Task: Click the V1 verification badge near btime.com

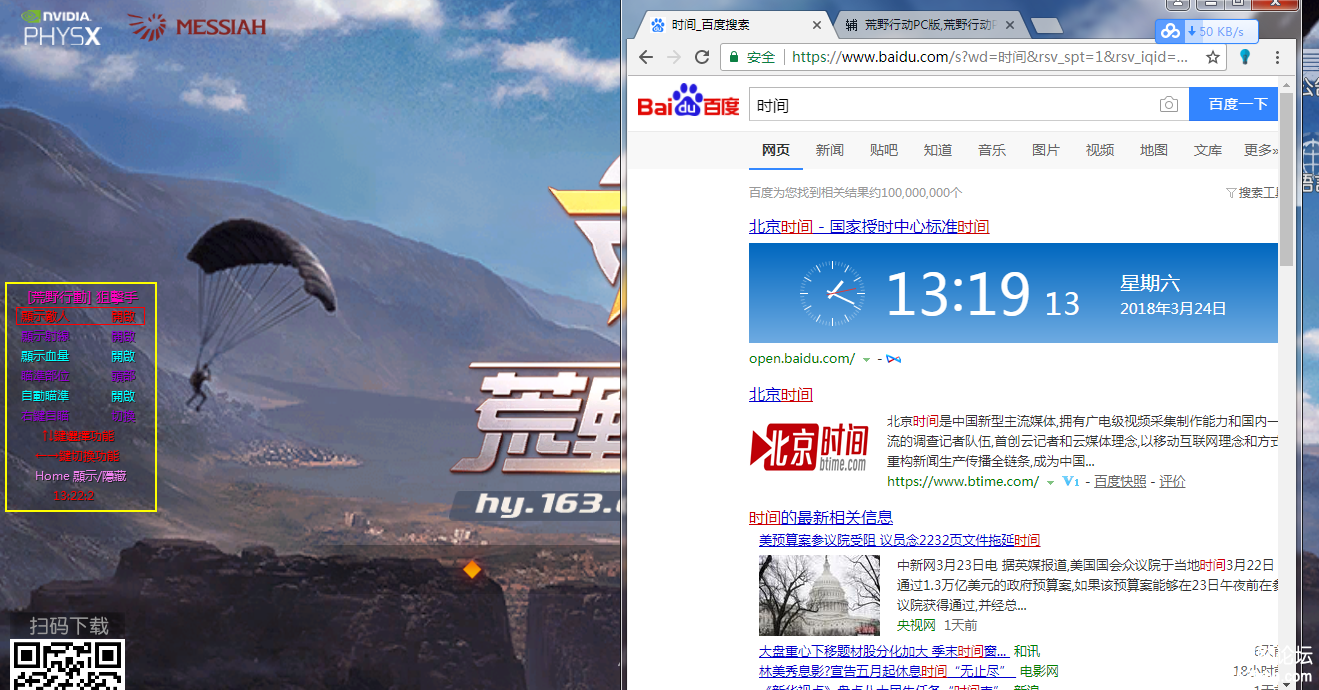Action: click(1071, 481)
